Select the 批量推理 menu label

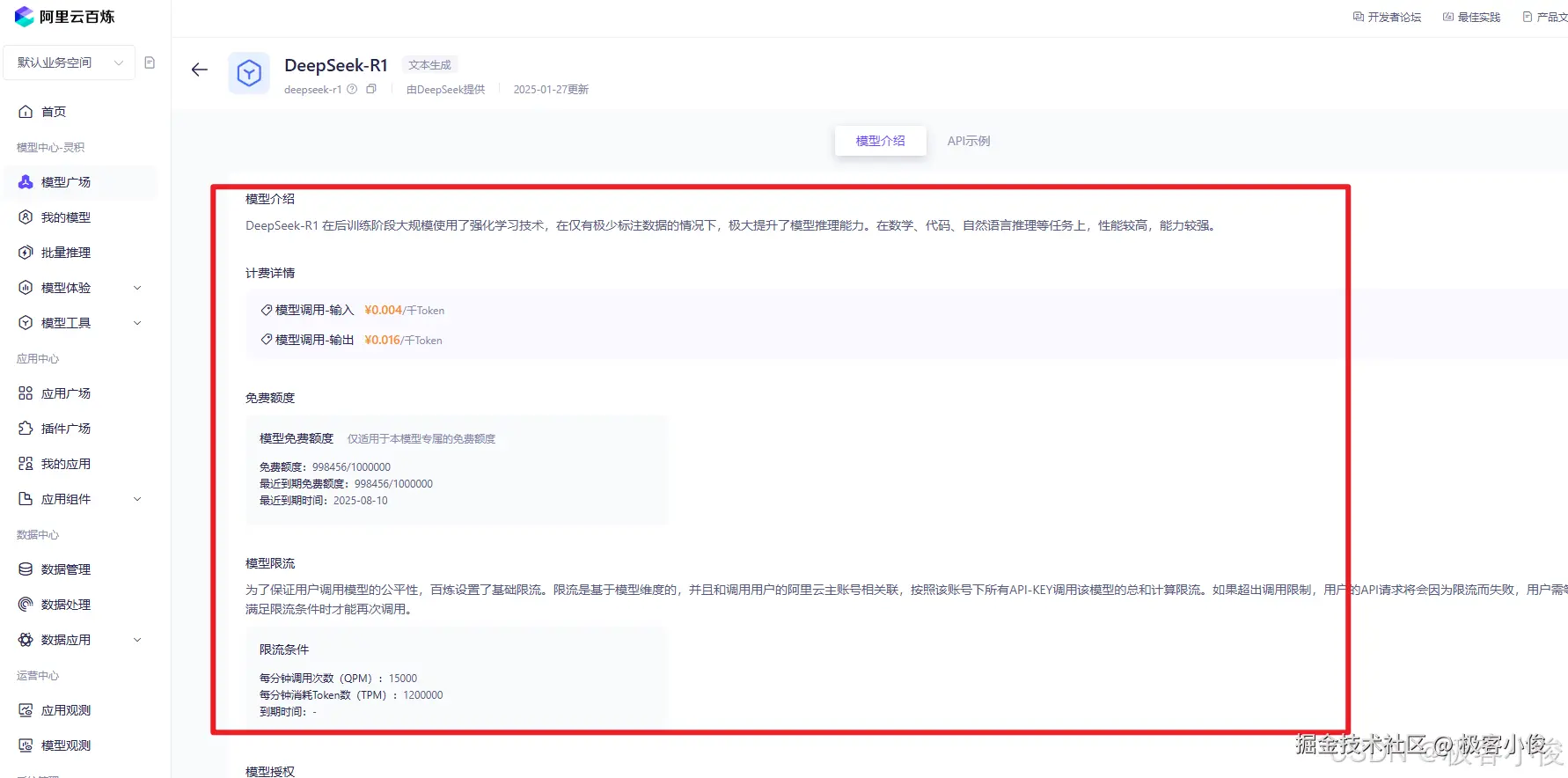point(66,253)
